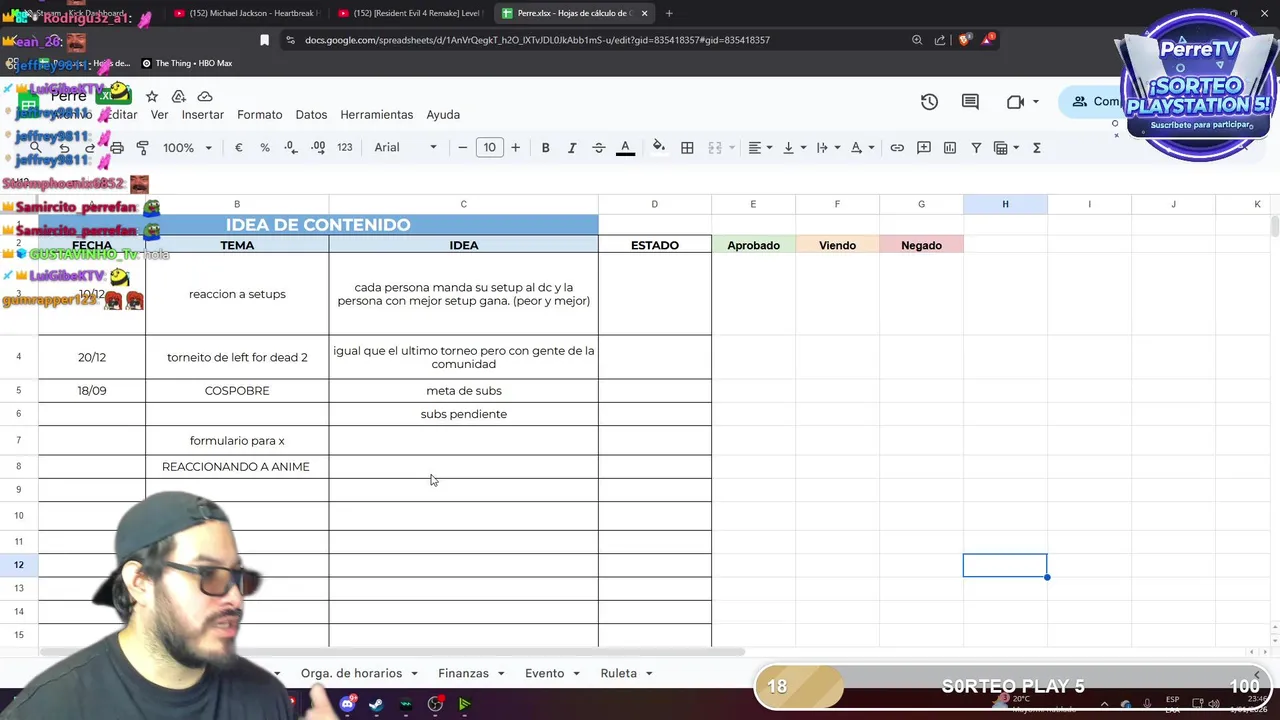
Task: Increase decimal places
Action: [318, 147]
